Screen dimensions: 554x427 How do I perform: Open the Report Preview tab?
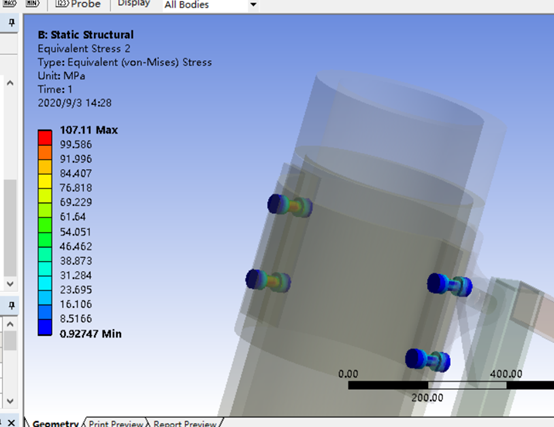pyautogui.click(x=185, y=423)
